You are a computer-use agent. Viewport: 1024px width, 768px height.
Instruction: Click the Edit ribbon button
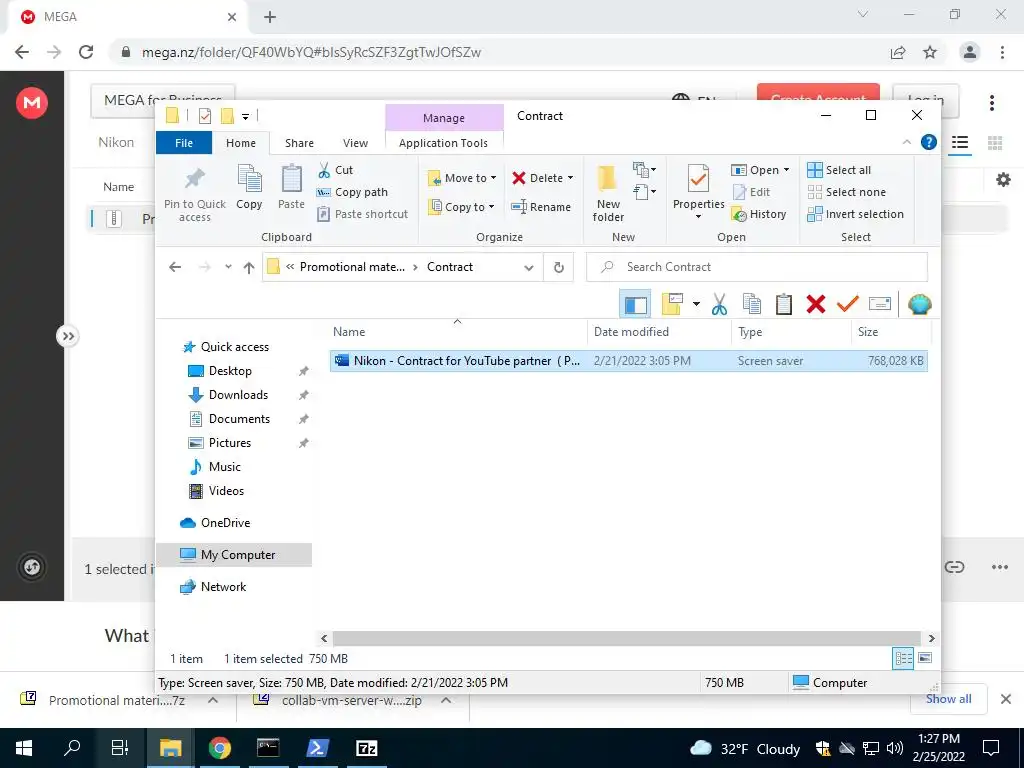751,192
